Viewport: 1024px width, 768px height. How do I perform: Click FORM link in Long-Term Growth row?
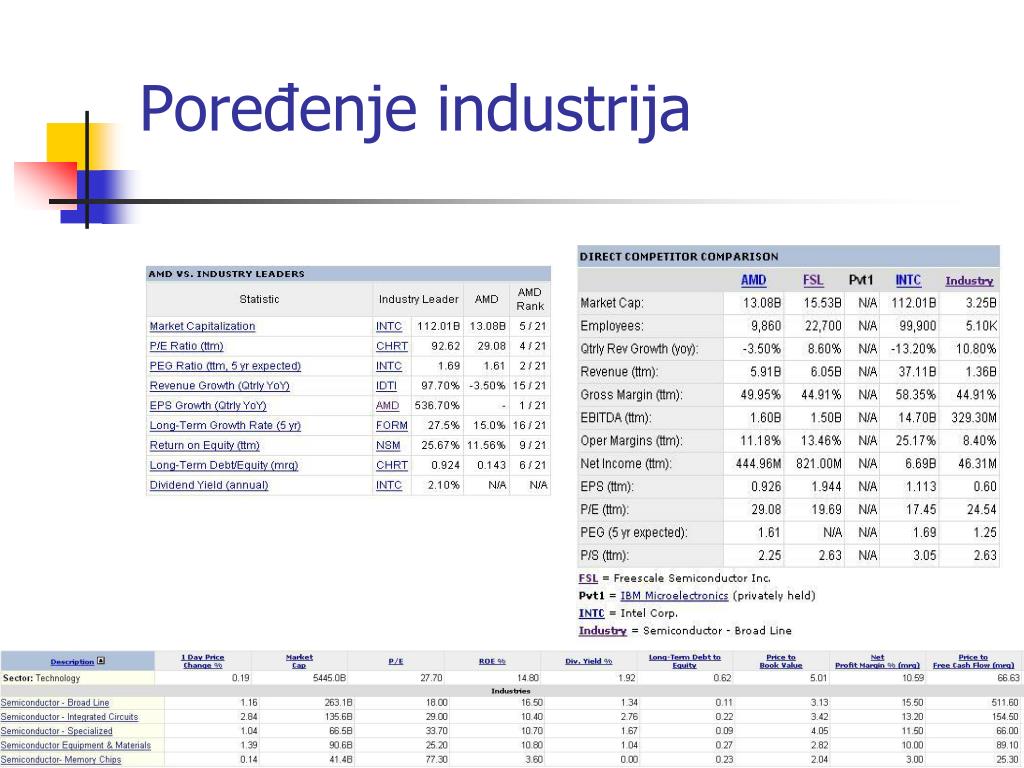click(392, 426)
